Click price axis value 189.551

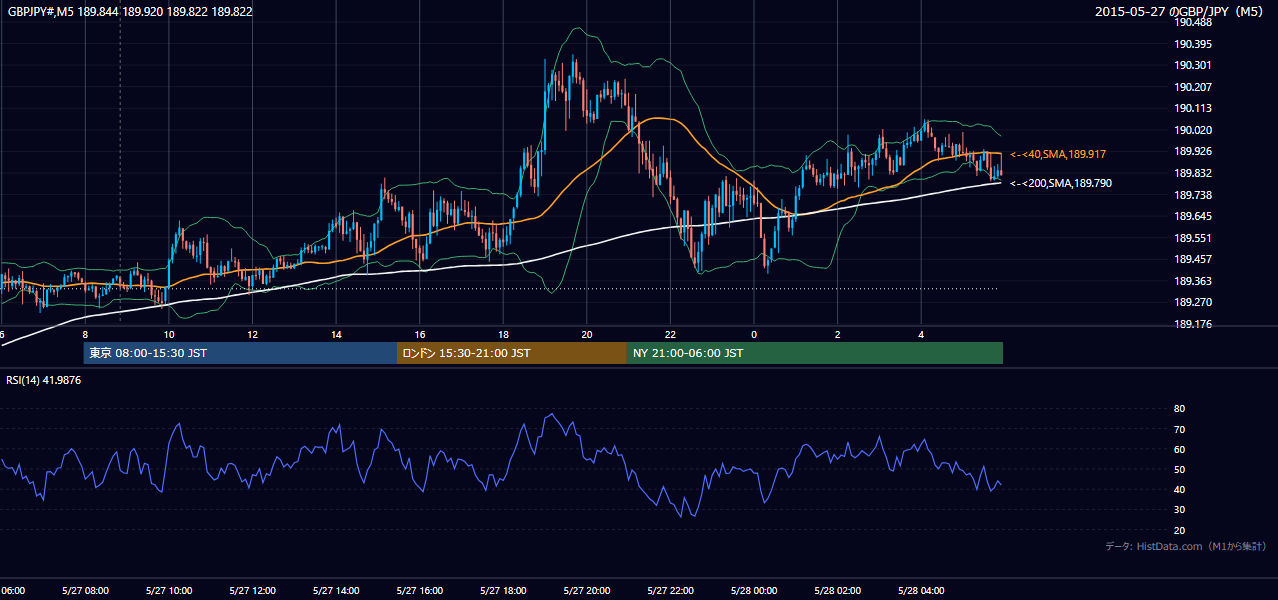pos(1193,238)
